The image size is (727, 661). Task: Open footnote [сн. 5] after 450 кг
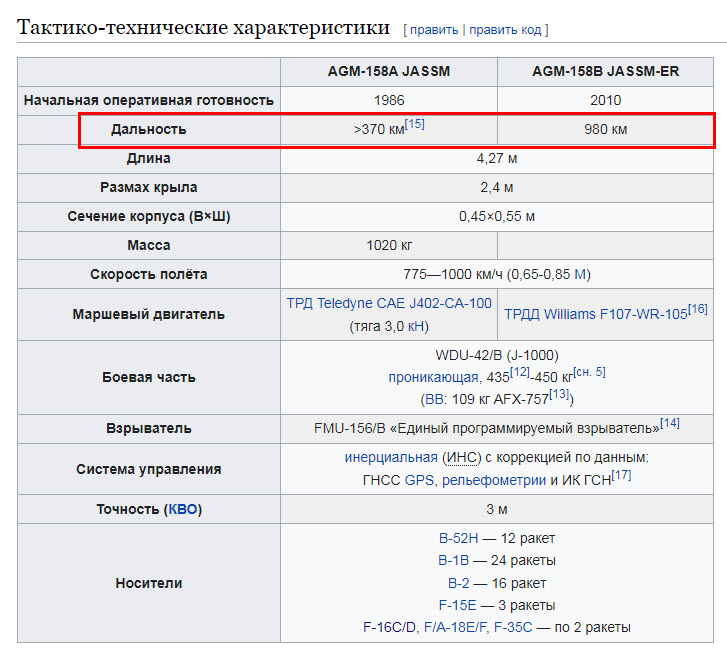(x=589, y=372)
